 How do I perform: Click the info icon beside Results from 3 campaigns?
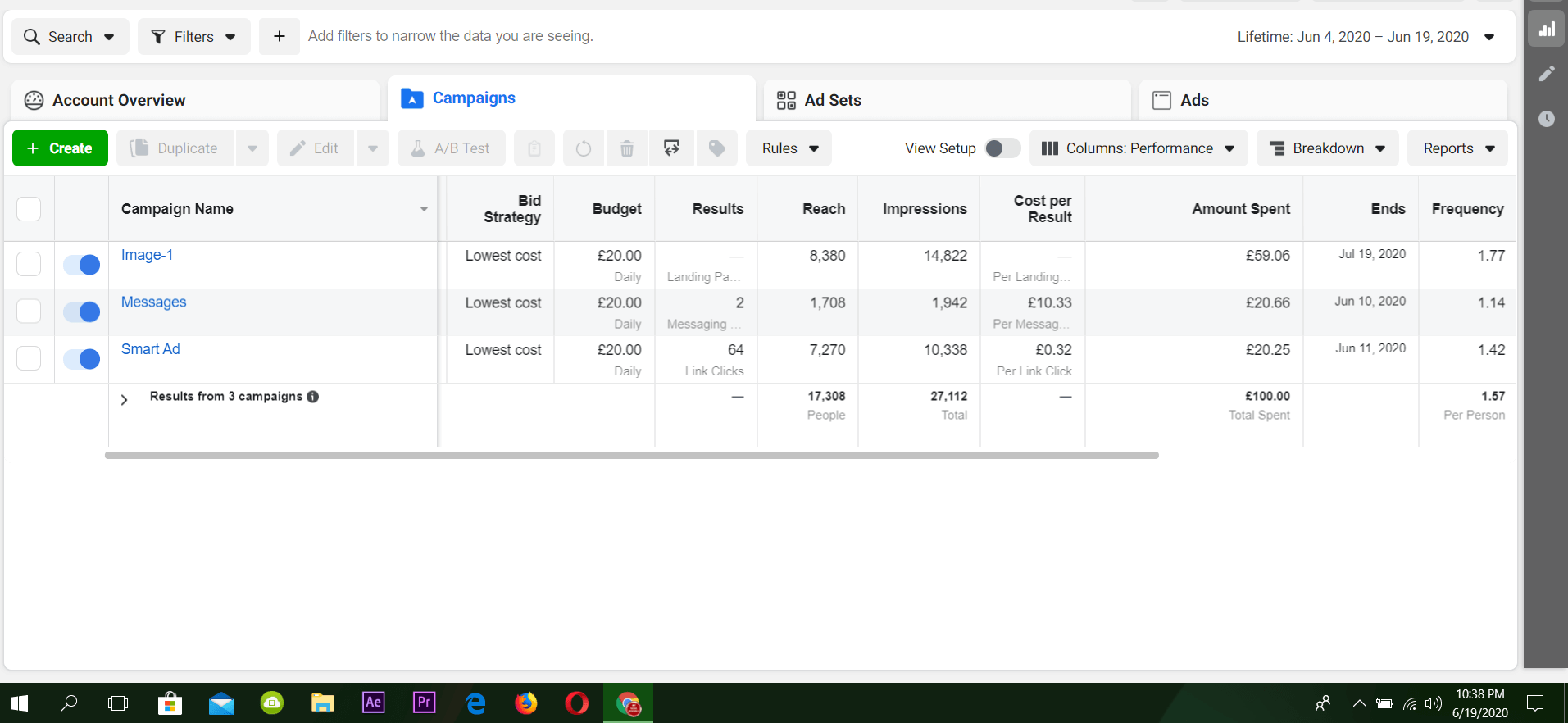[312, 397]
